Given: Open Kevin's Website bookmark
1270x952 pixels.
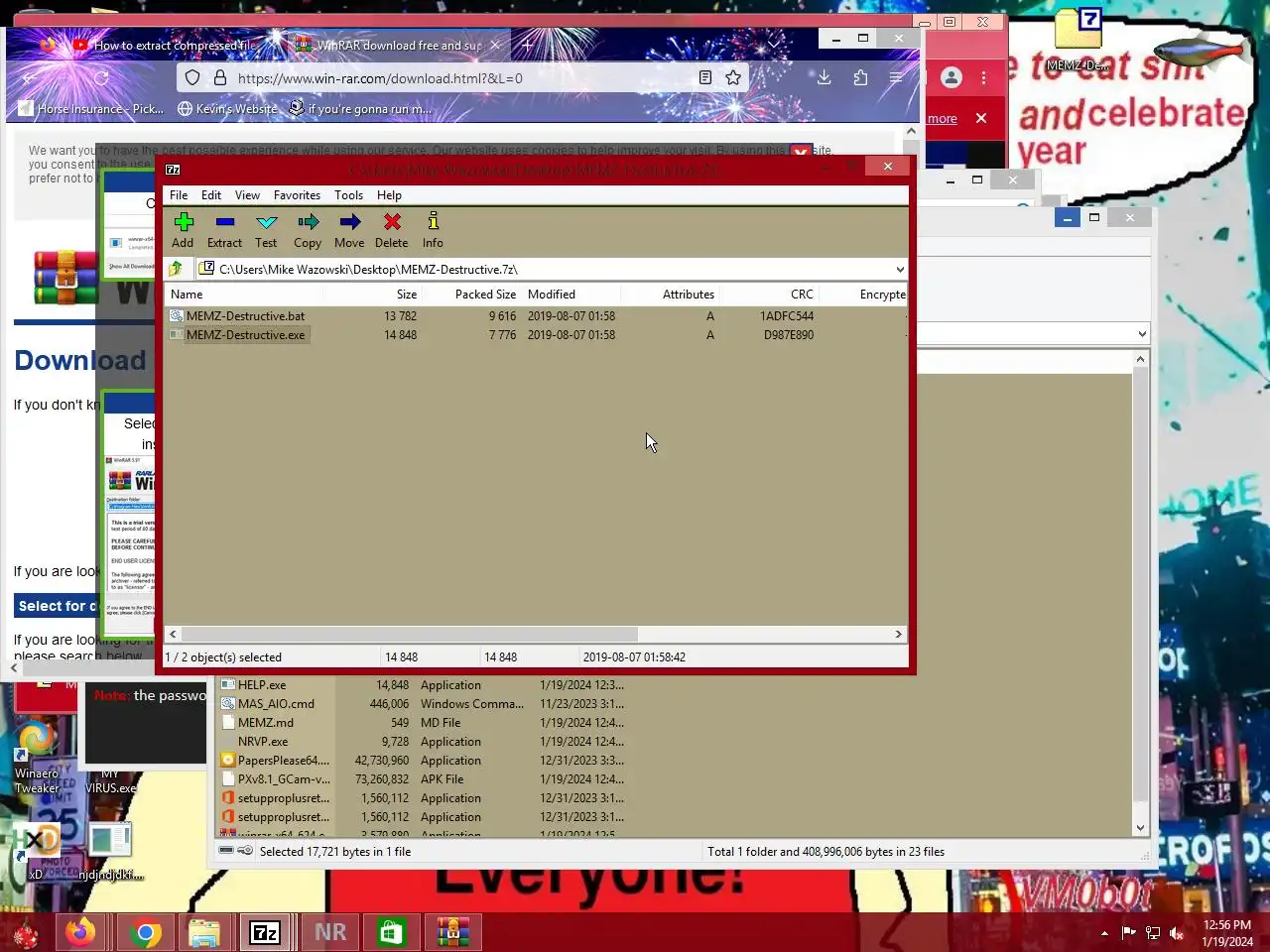Looking at the screenshot, I should (x=227, y=109).
